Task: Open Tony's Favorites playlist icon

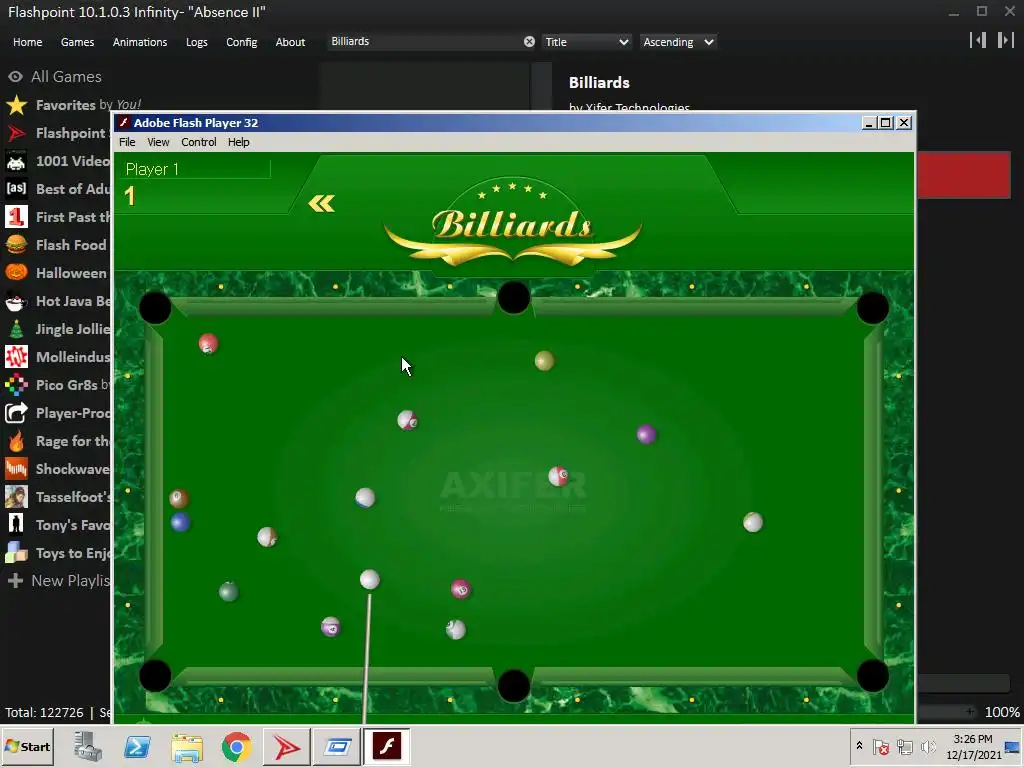Action: pos(16,525)
